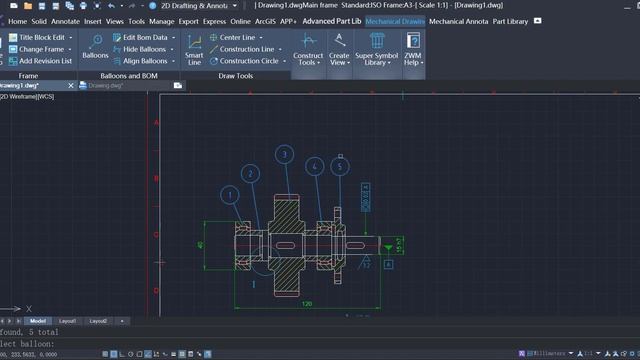Toggle the grid display status icon
The width and height of the screenshot is (640, 360).
(114, 354)
